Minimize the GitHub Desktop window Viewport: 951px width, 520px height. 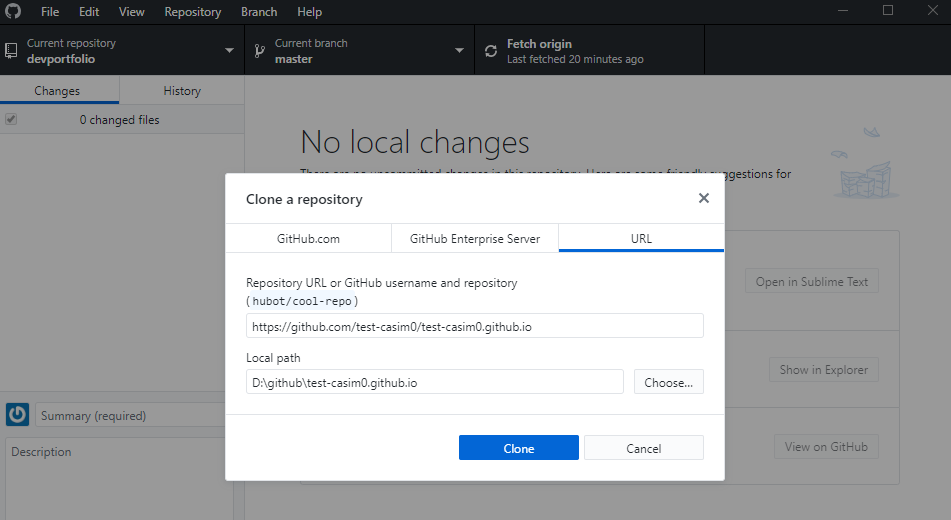842,10
